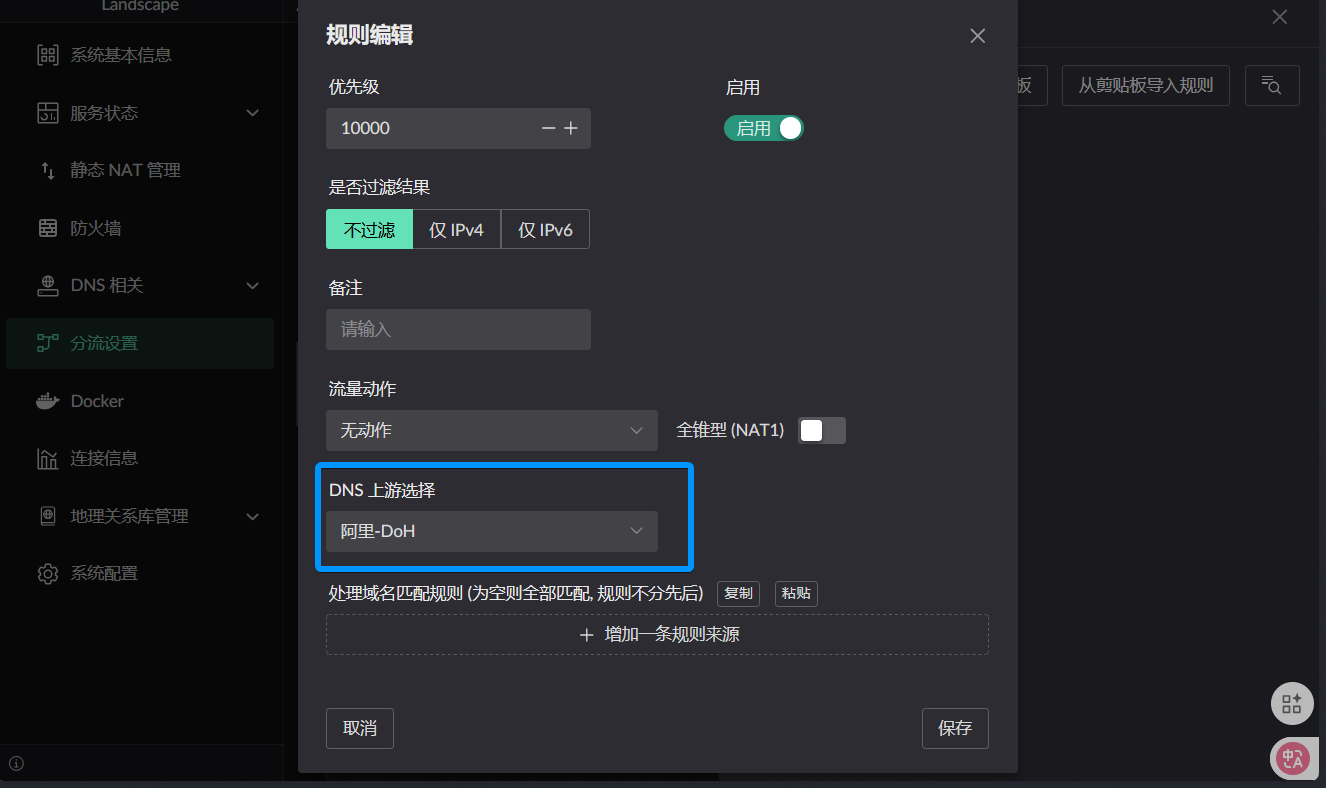Open the DNS 上游选择 dropdown
The width and height of the screenshot is (1326, 788).
(491, 531)
